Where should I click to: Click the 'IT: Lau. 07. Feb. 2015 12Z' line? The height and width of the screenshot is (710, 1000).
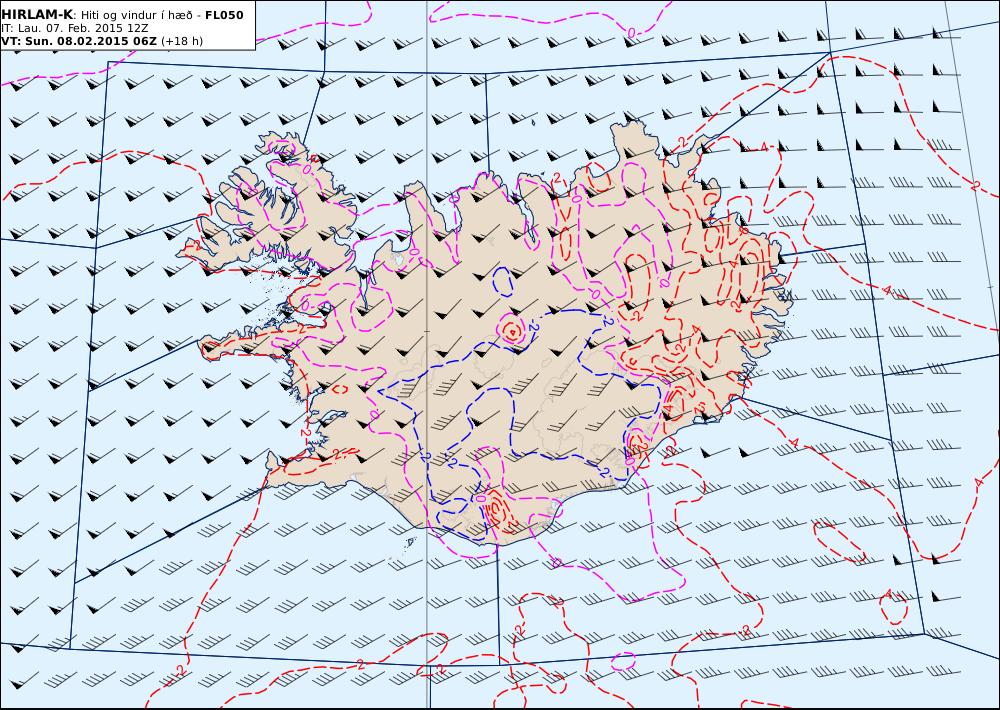pyautogui.click(x=75, y=28)
